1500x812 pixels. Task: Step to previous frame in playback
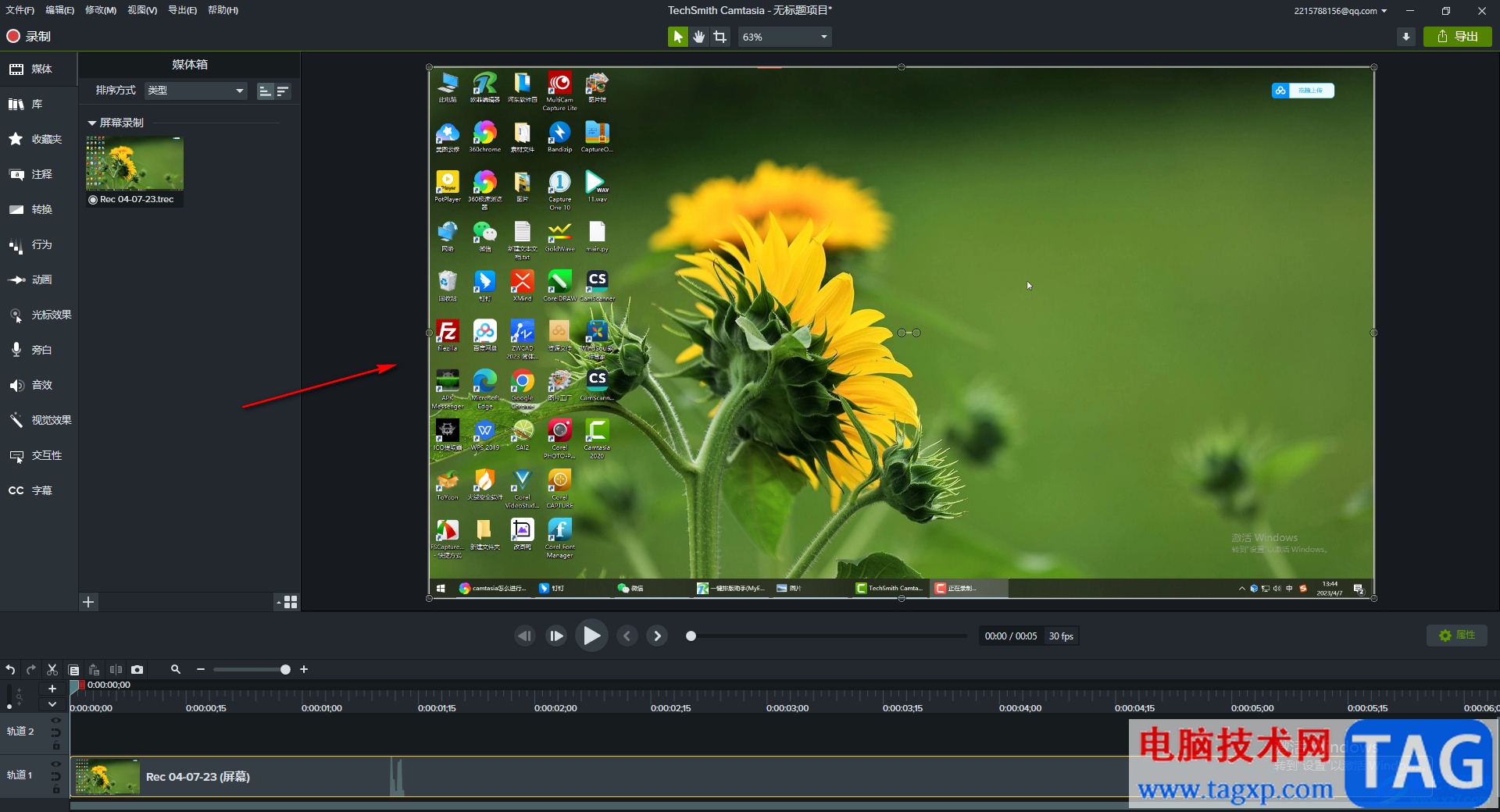pyautogui.click(x=525, y=636)
